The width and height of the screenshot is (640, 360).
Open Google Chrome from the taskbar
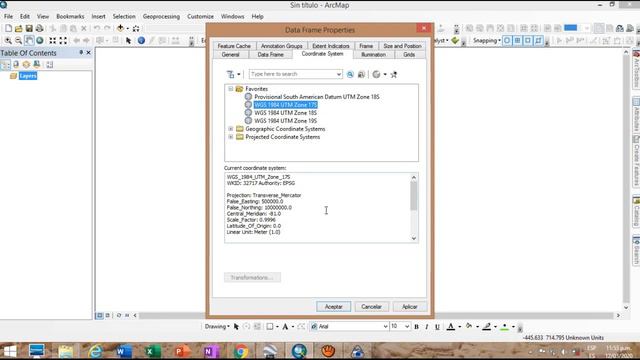click(241, 351)
